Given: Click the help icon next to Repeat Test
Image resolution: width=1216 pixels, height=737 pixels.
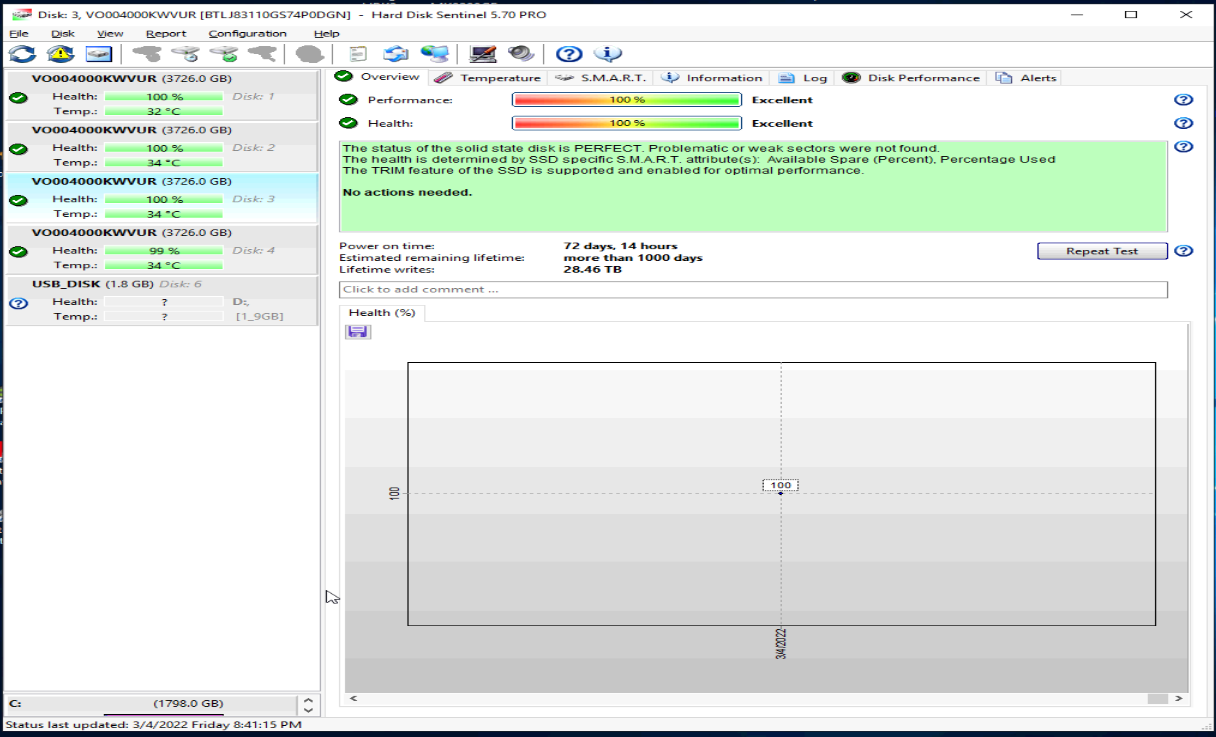Looking at the screenshot, I should (x=1183, y=251).
